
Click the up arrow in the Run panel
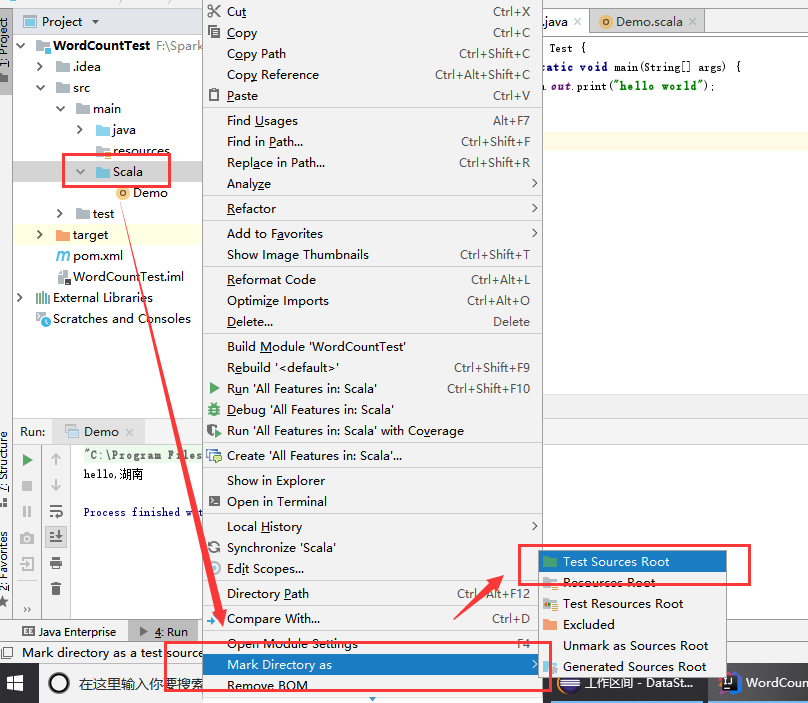coord(56,459)
